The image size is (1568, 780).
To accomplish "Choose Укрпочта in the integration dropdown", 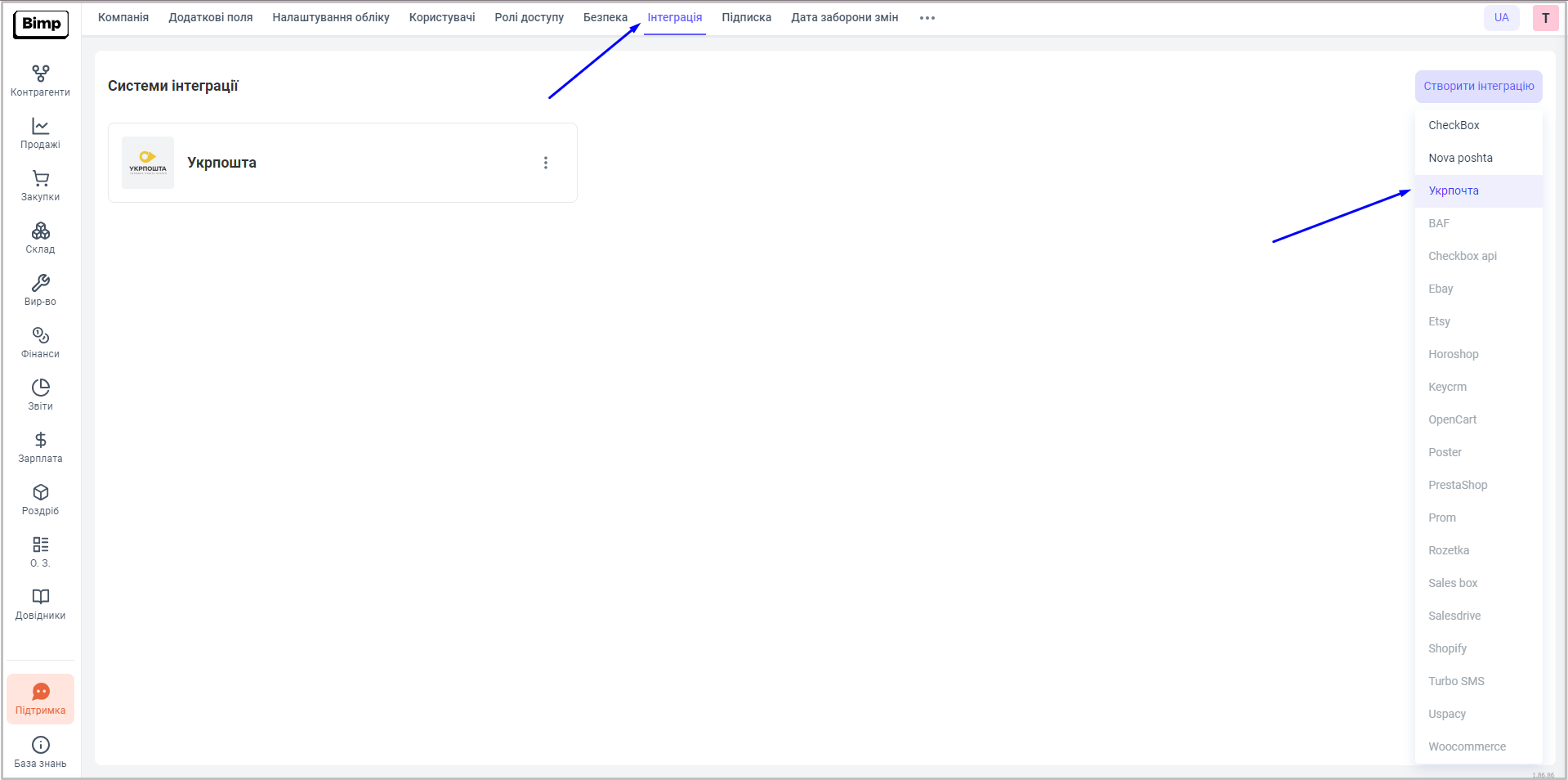I will point(1454,191).
